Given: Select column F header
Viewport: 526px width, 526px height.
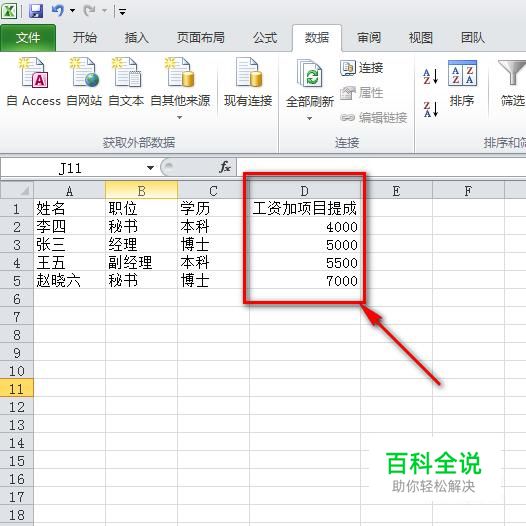Looking at the screenshot, I should pos(468,191).
